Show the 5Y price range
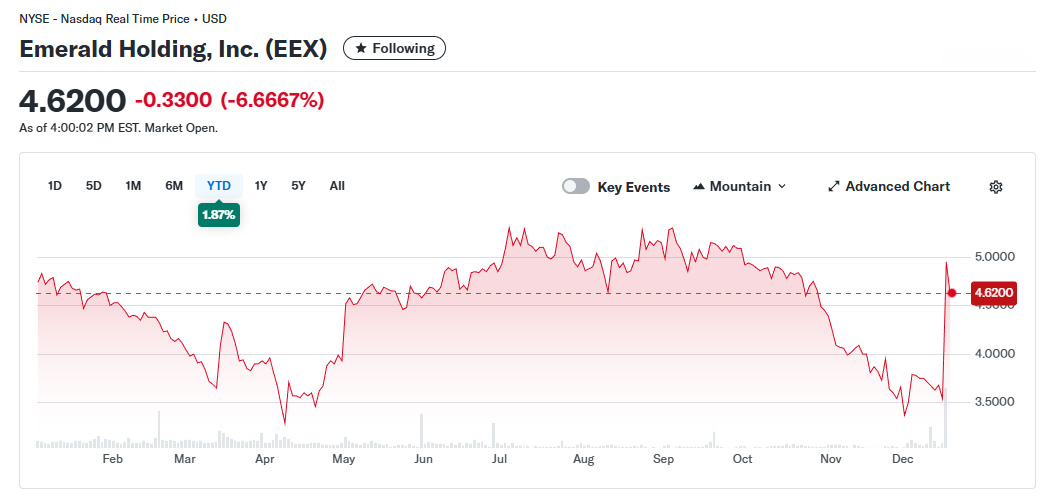The width and height of the screenshot is (1056, 499). point(298,186)
